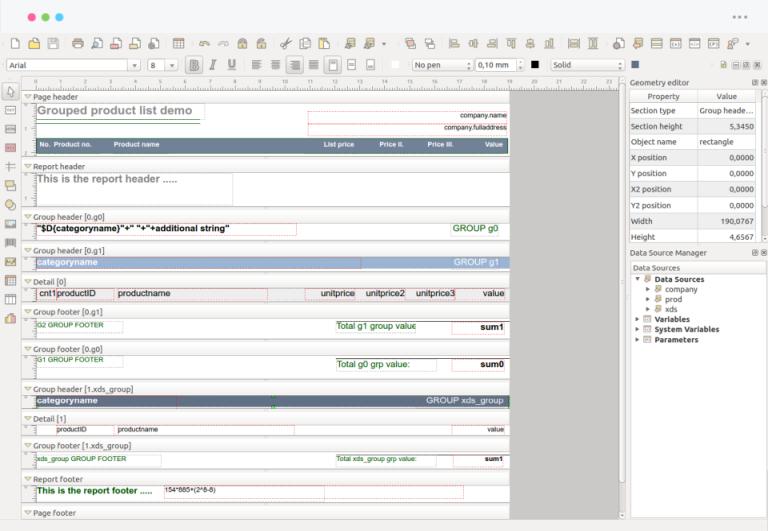Click the Print icon in toolbar
The image size is (768, 531).
(78, 44)
